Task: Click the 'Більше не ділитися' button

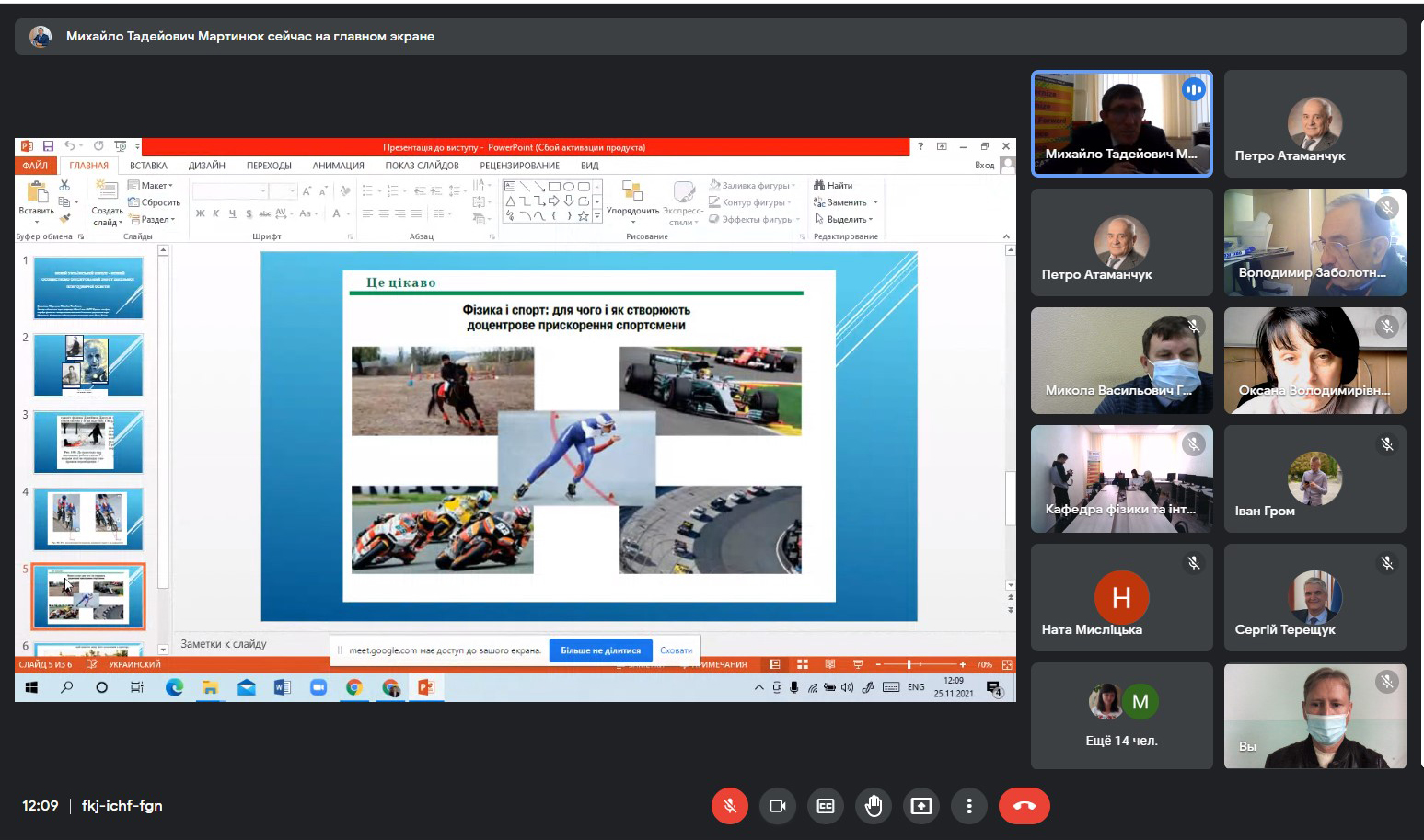Action: pos(600,650)
